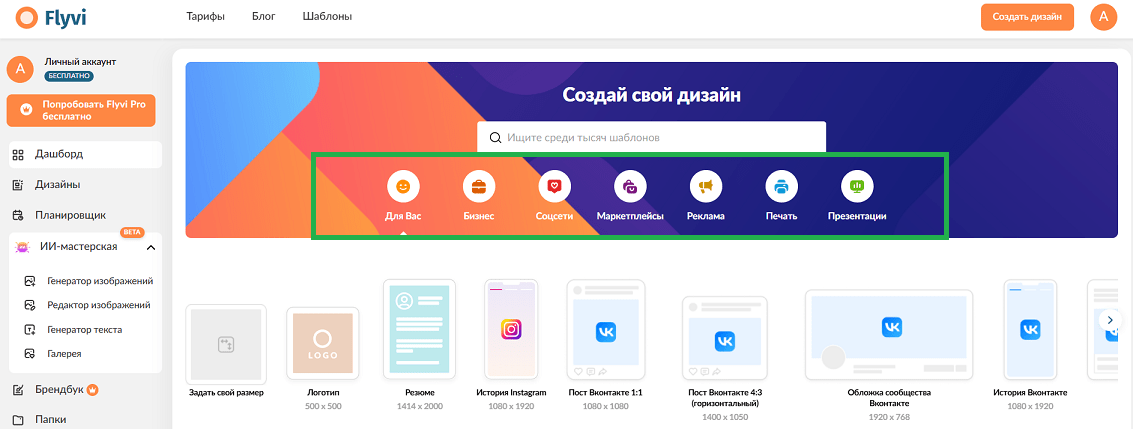Click the sidebar account avatar
Viewport: 1133px width, 429px height.
(20, 69)
